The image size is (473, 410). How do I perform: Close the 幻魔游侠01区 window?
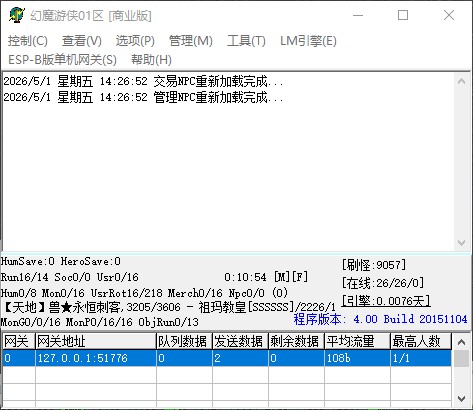pos(449,15)
